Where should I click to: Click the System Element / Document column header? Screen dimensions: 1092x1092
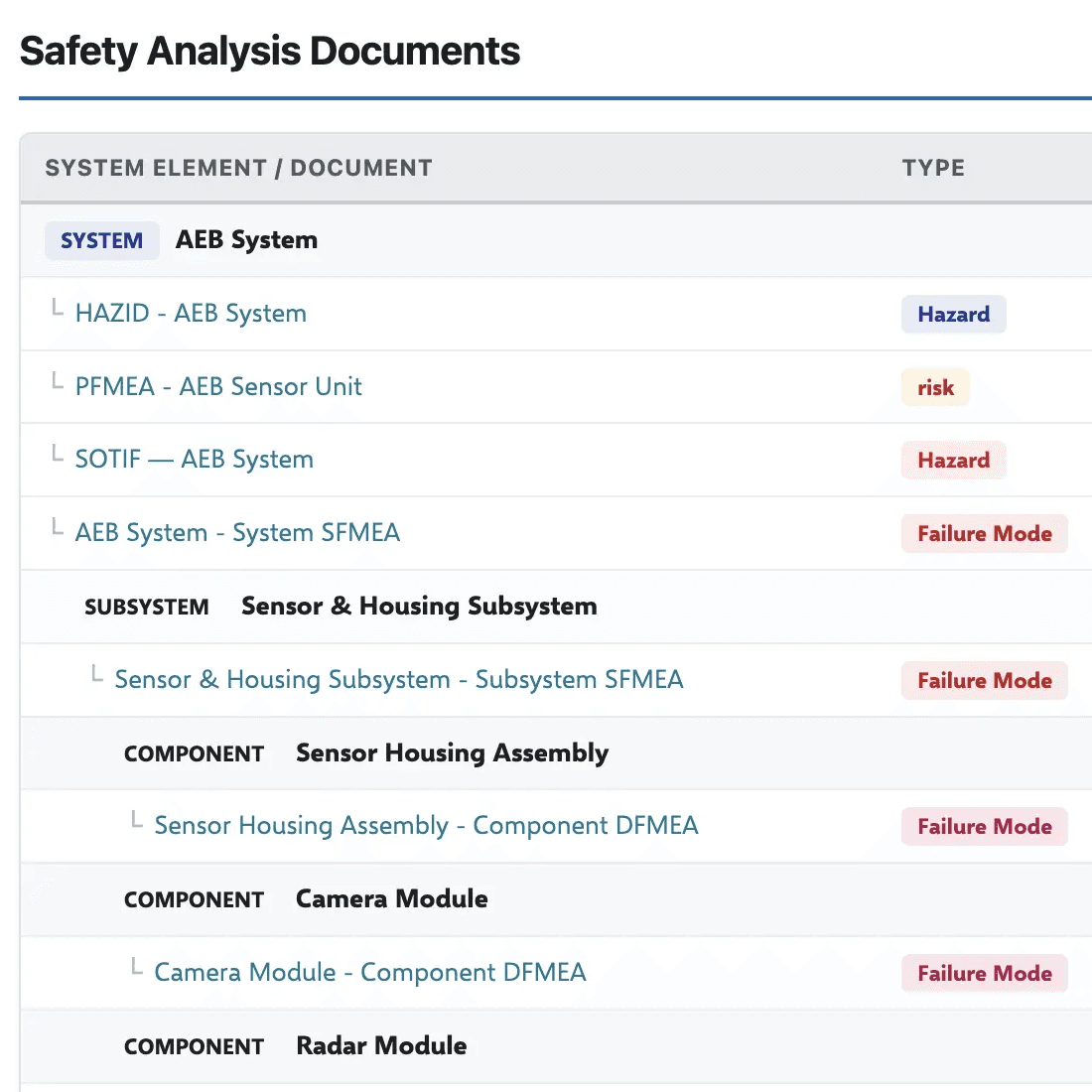(x=239, y=168)
